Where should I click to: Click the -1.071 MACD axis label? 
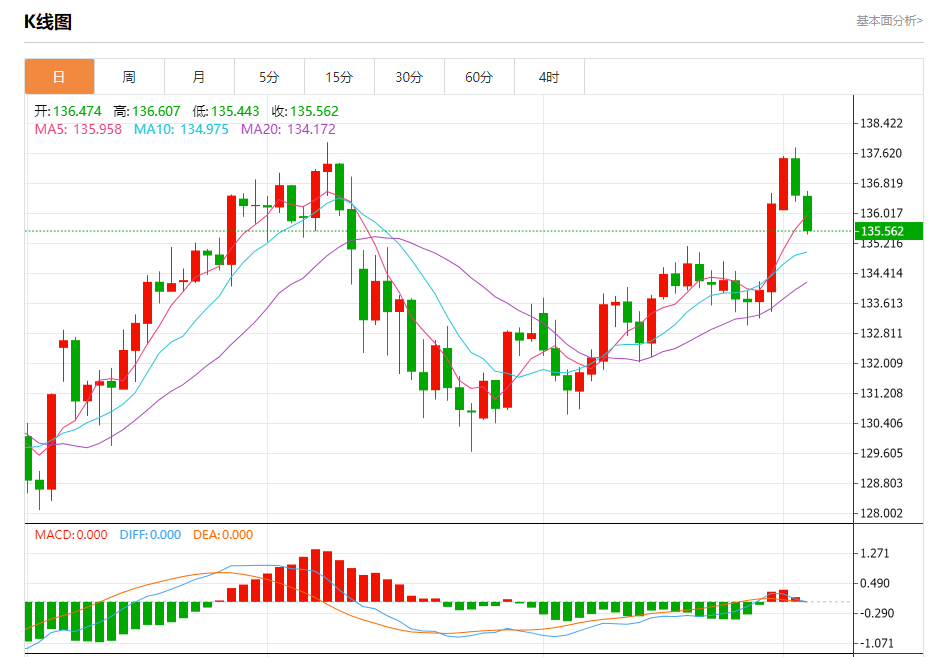[877, 643]
